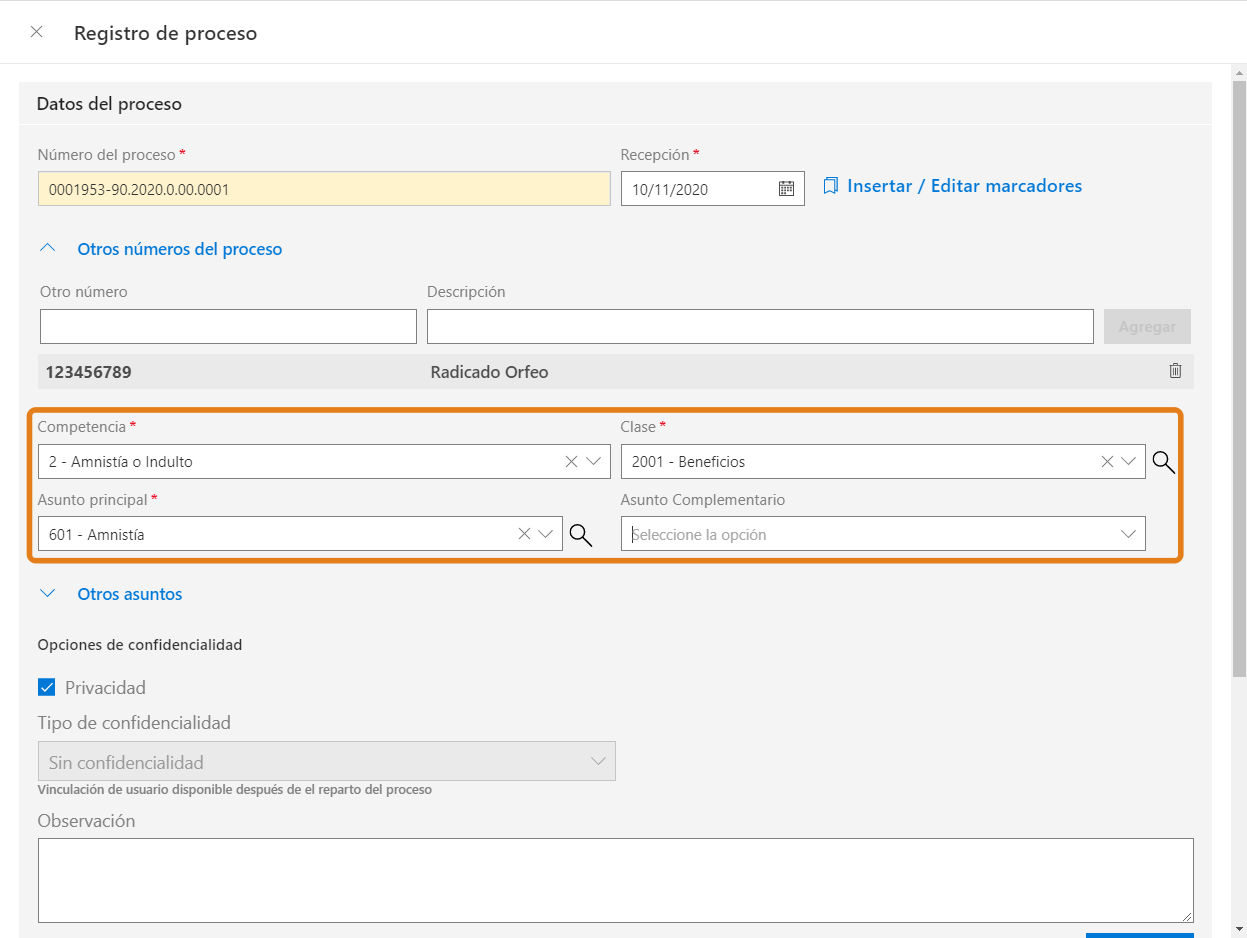Select the Radicado Orfeo description text
Screen dimensions: 1247x938
tap(489, 372)
